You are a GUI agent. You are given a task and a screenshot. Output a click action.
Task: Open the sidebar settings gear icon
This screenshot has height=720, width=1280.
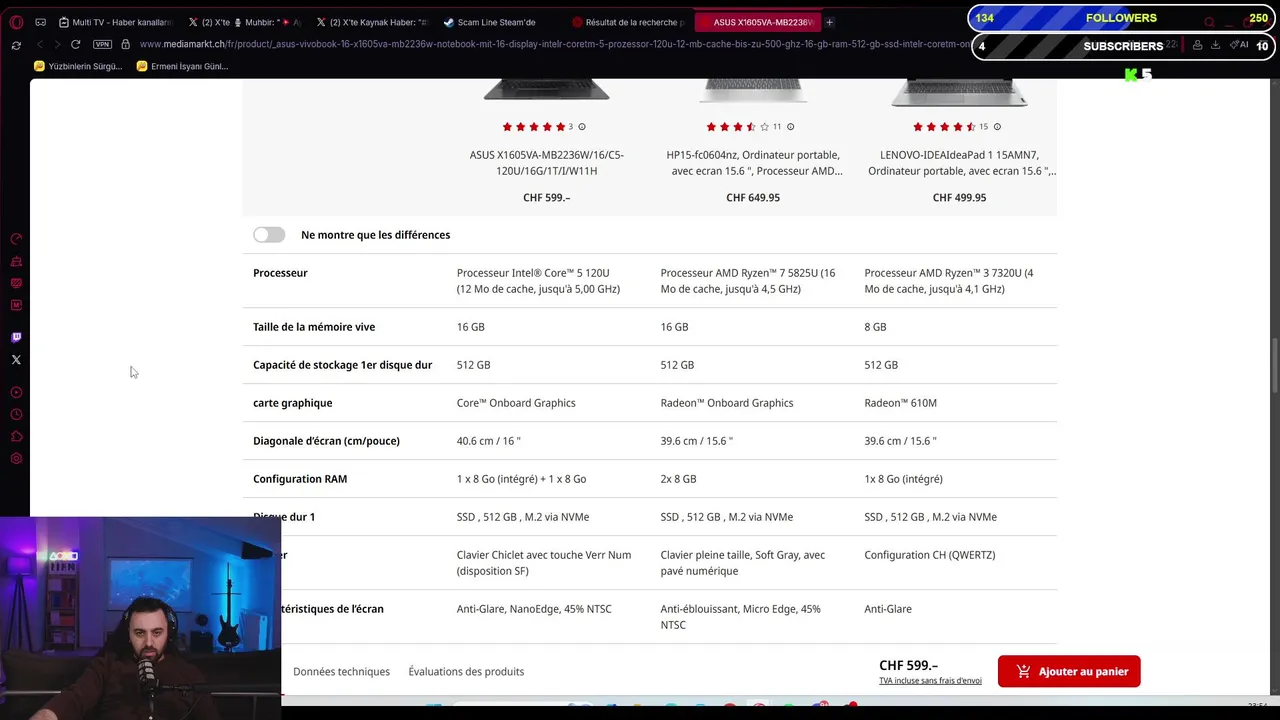click(16, 458)
